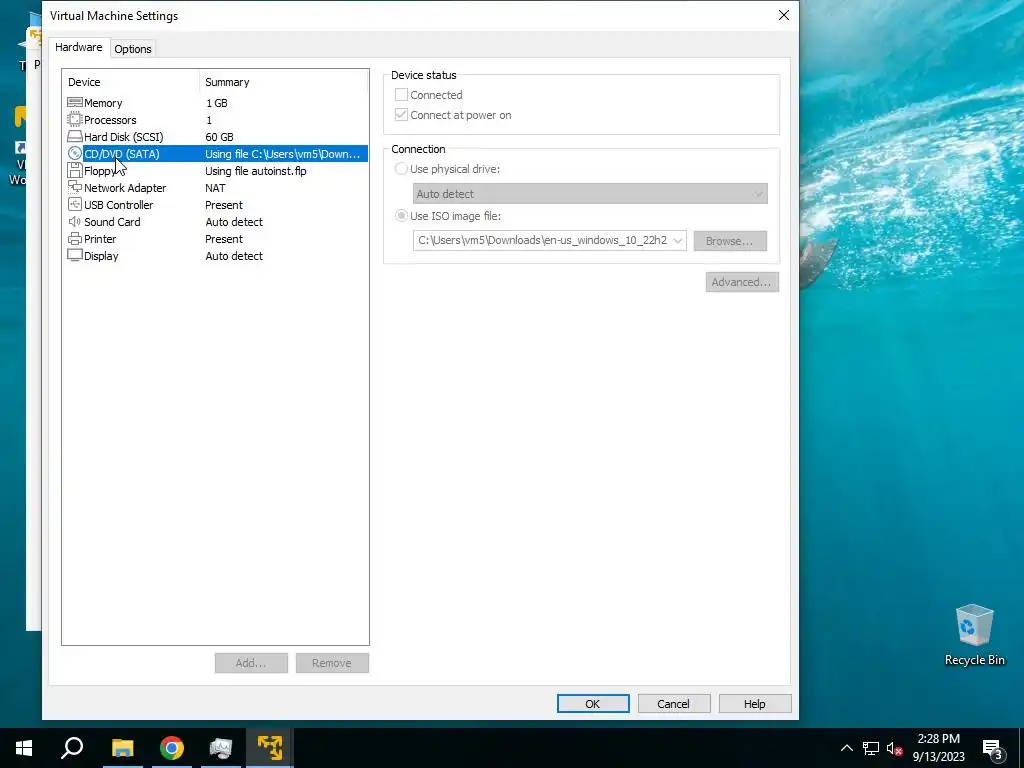Click the VMware Workstation taskbar icon

click(x=270, y=748)
